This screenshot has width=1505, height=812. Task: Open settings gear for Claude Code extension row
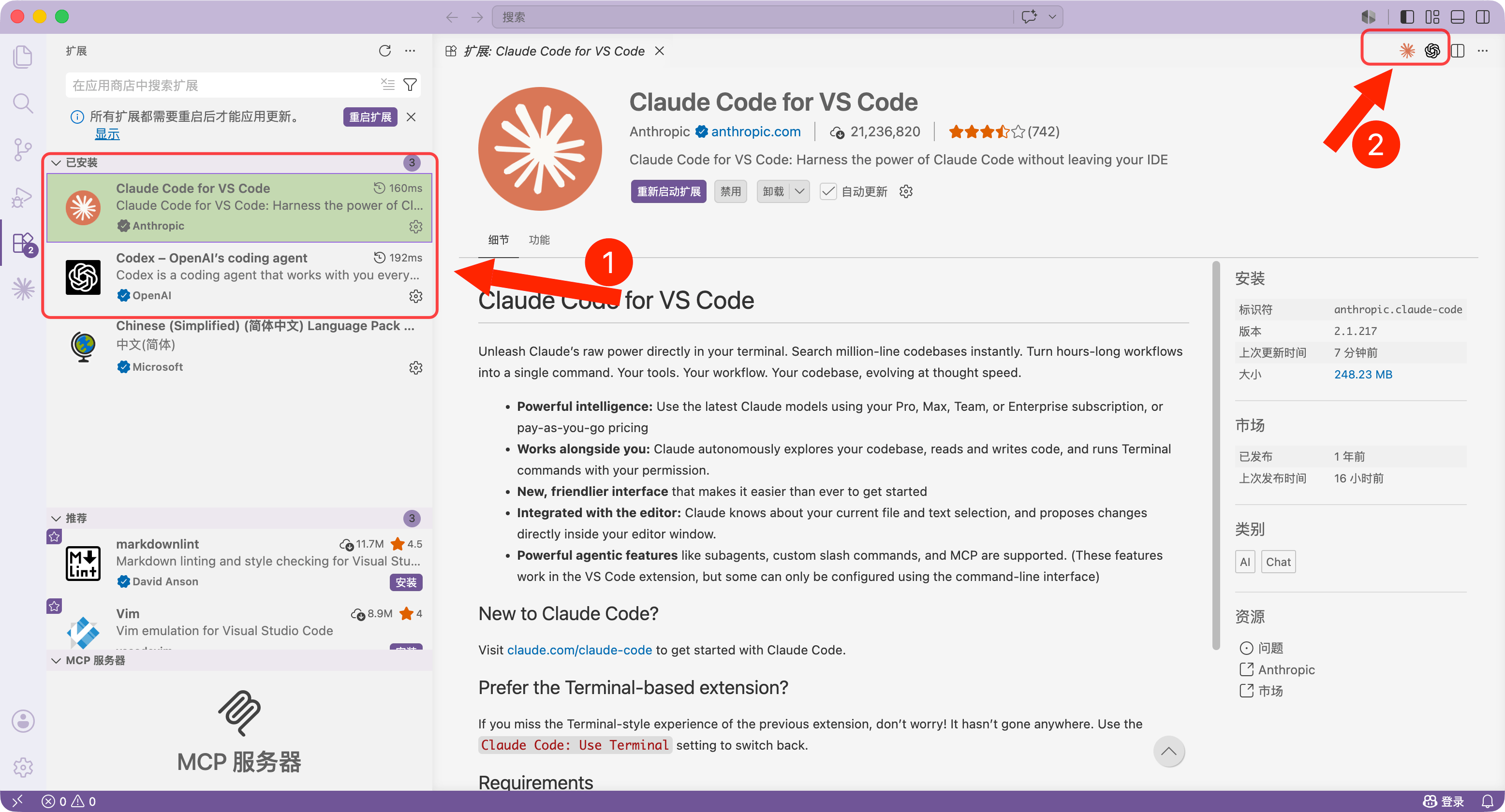415,227
